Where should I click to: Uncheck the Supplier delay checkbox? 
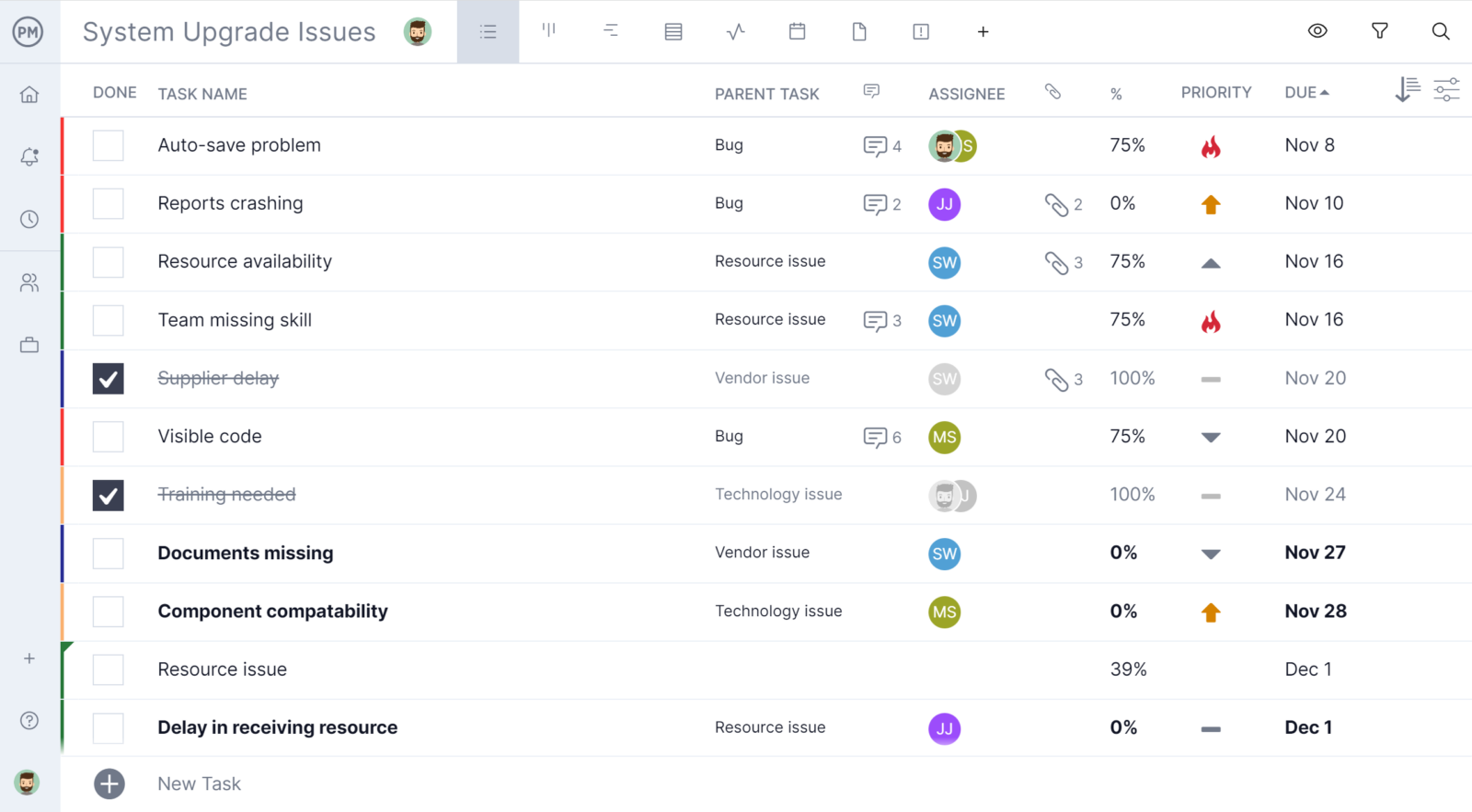coord(109,379)
